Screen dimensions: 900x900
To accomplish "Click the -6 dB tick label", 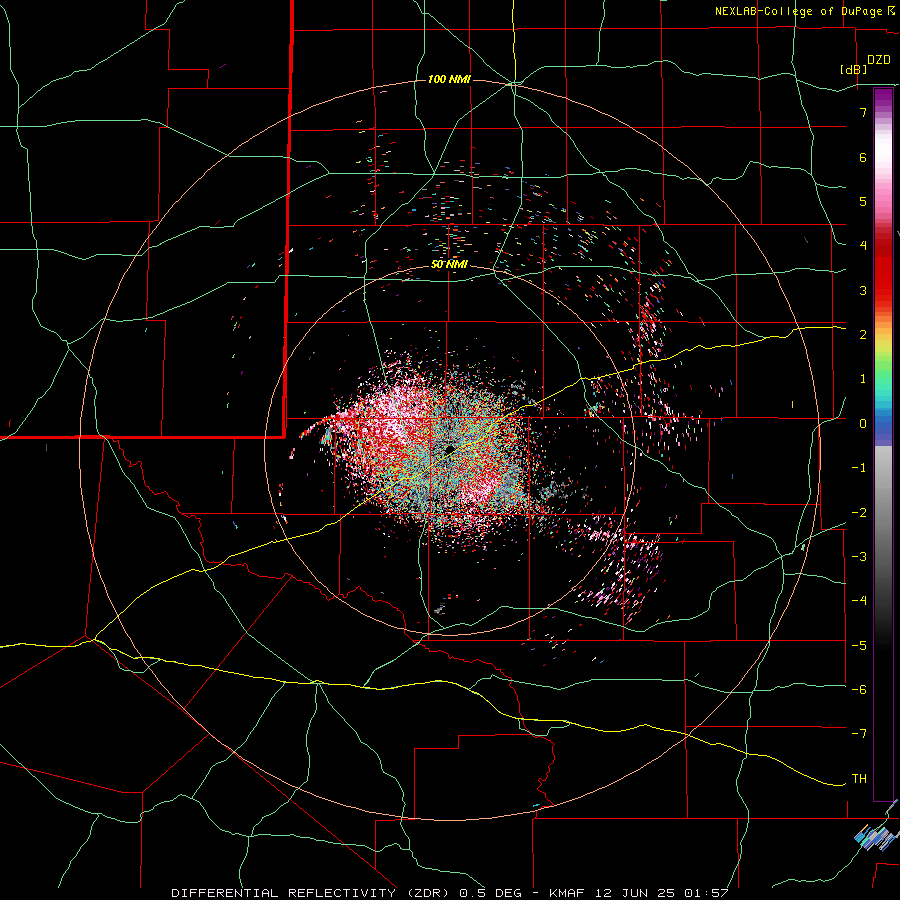I will 859,690.
